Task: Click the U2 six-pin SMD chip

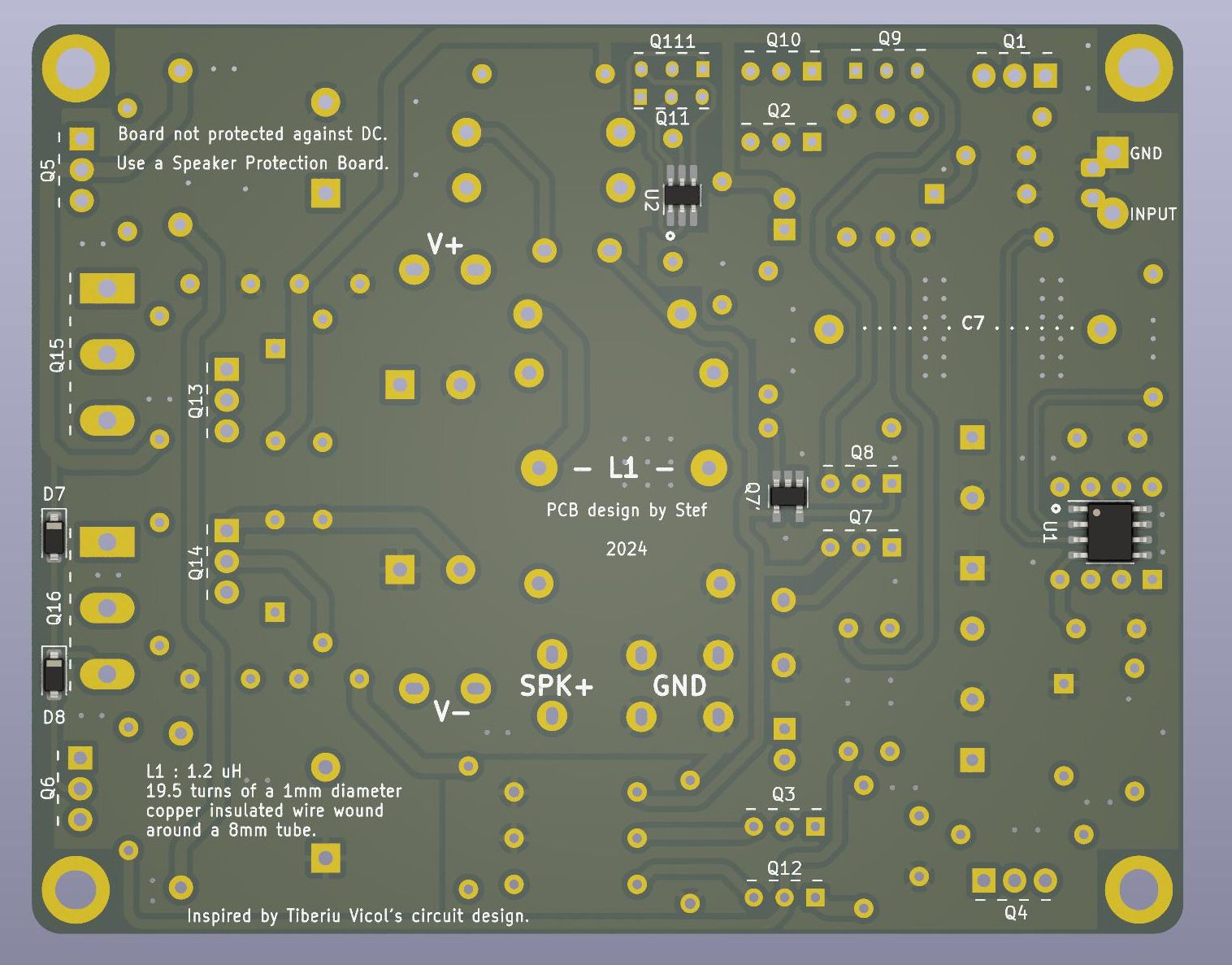Action: point(682,195)
